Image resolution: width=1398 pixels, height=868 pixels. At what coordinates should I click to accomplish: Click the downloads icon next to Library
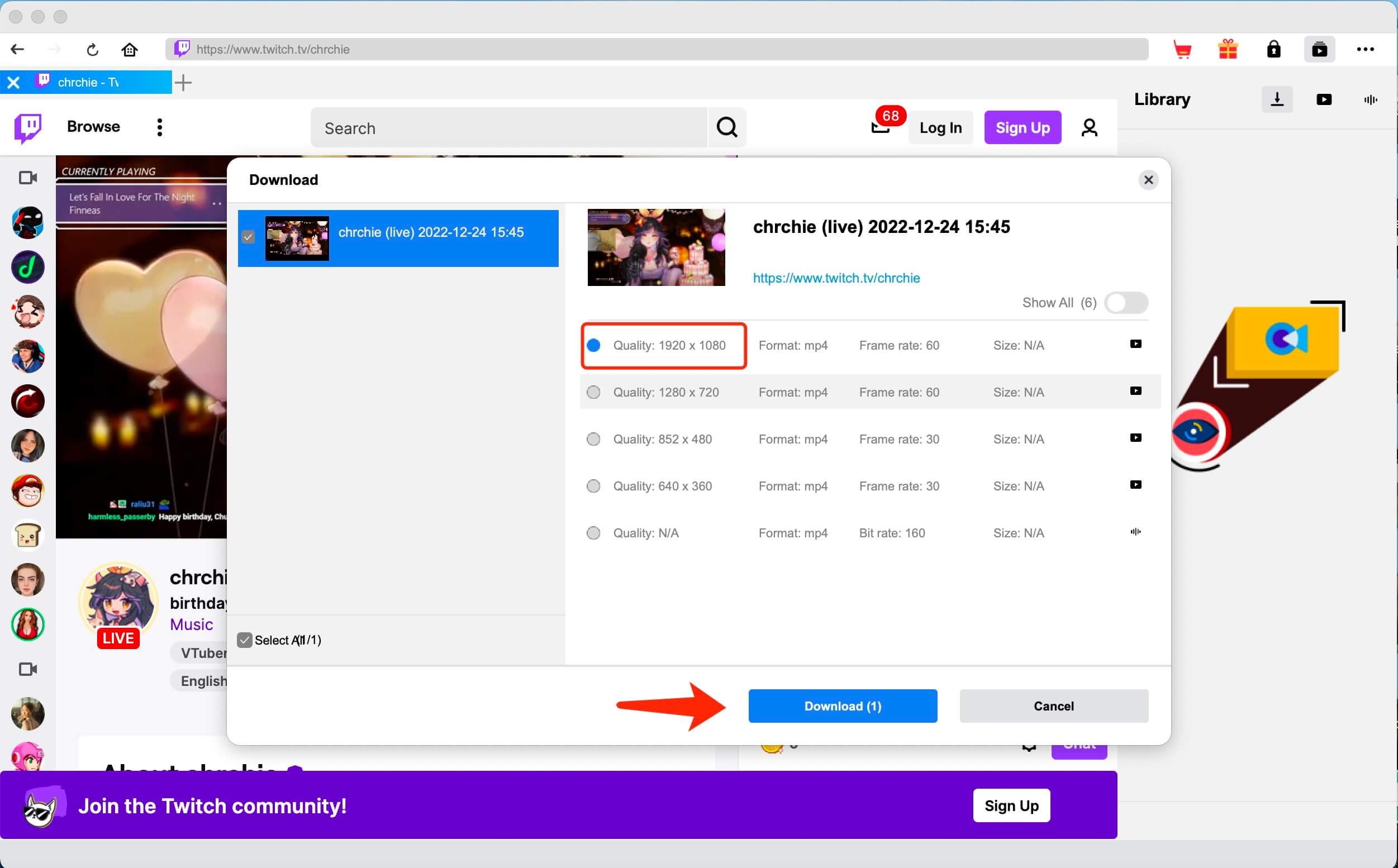coord(1277,99)
